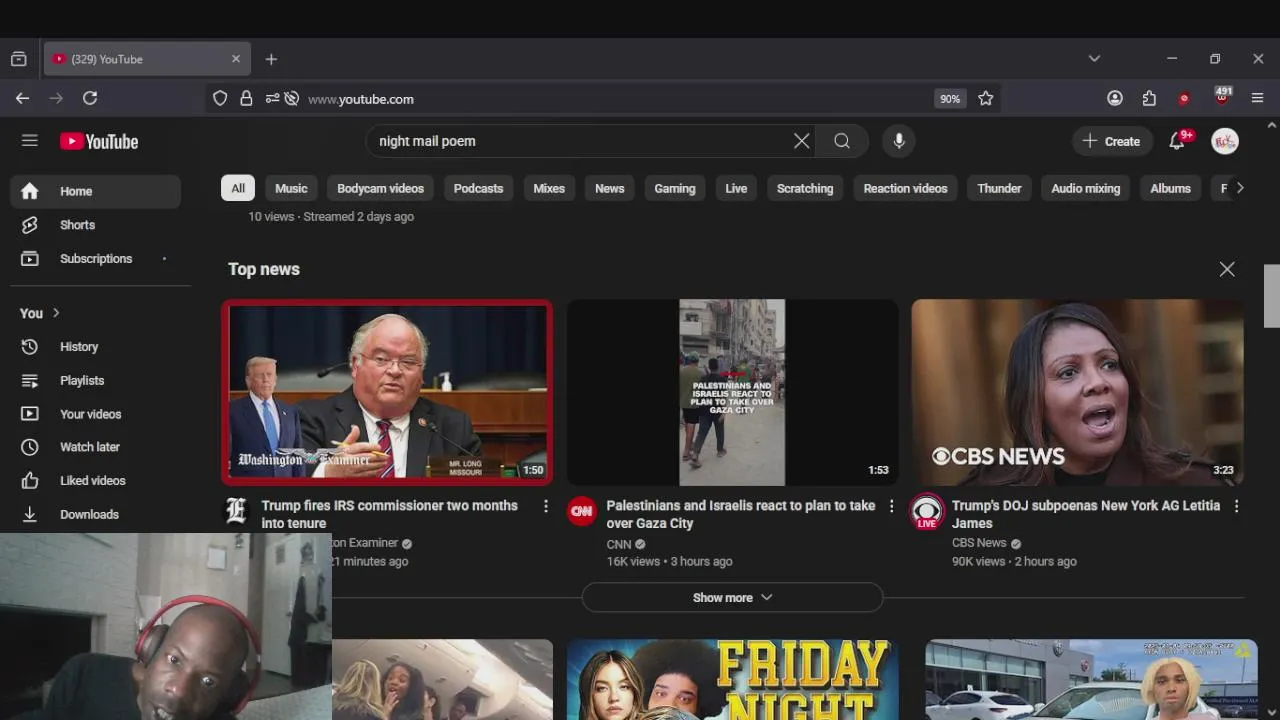Open browser application menu
This screenshot has height=720, width=1280.
click(x=1258, y=98)
